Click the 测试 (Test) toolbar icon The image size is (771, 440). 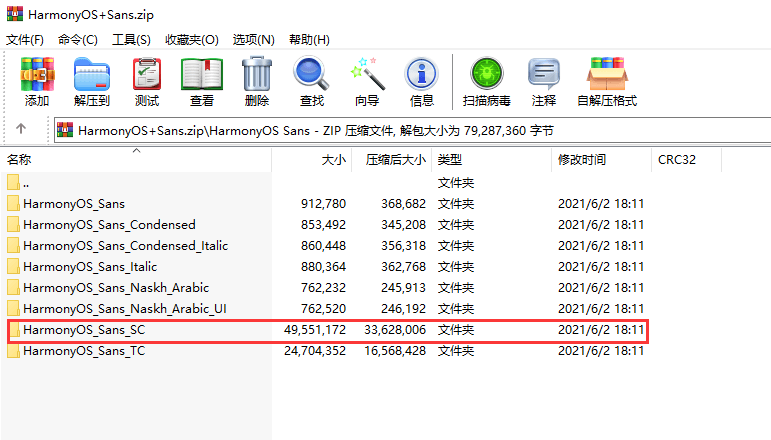(147, 74)
